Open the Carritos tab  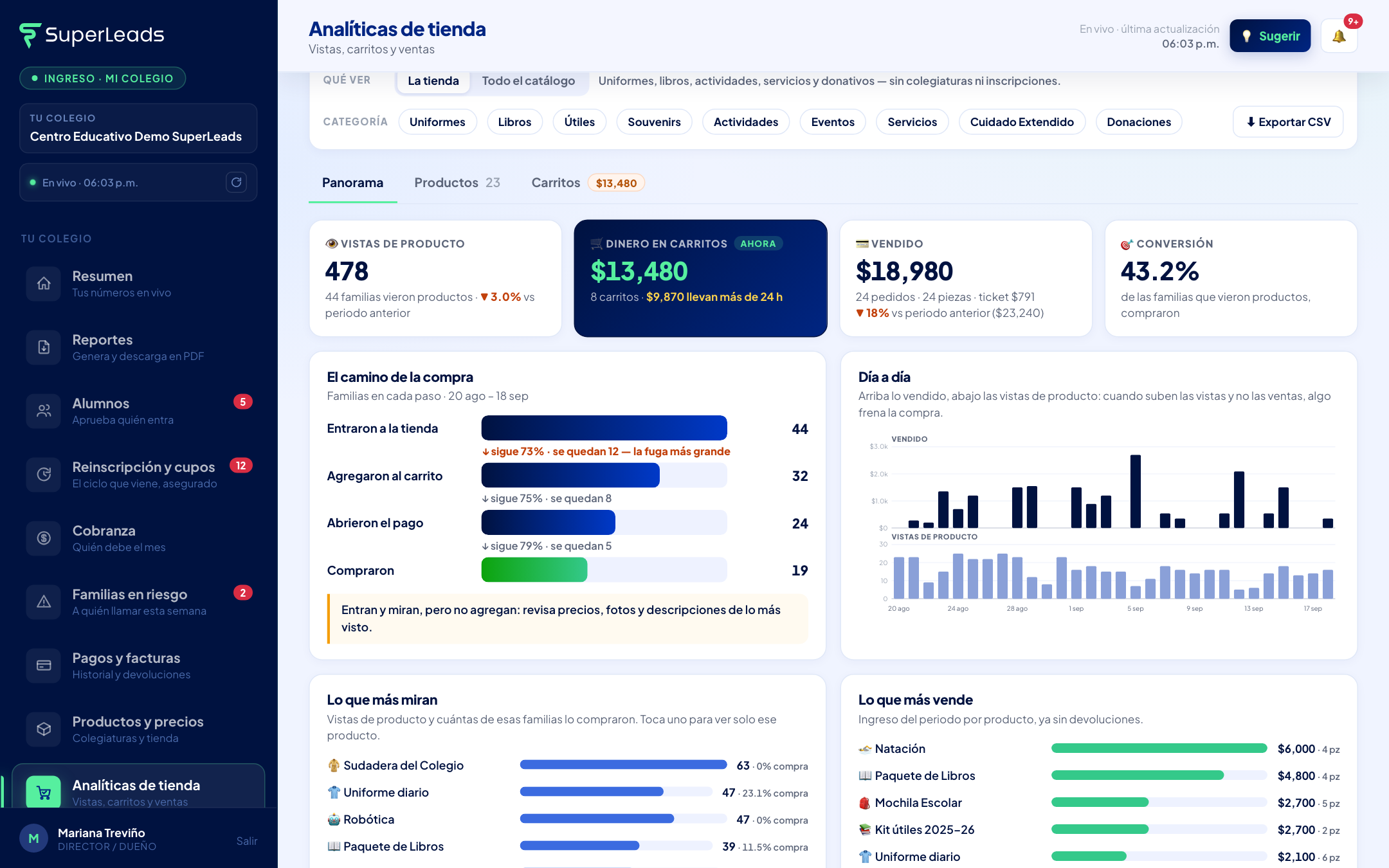pos(588,183)
